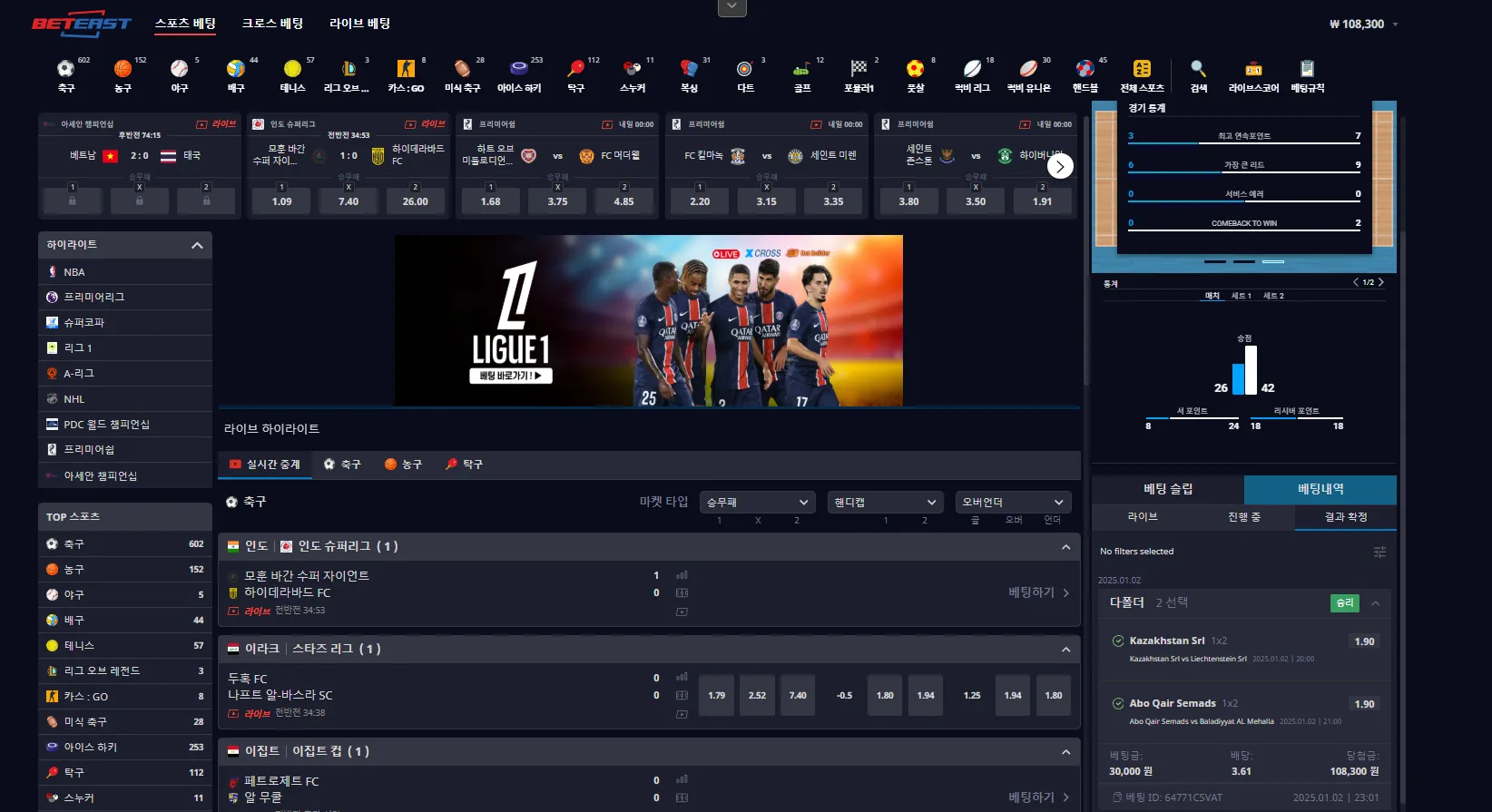Open the 탁구 paddle icon in the top sports bar
Viewport: 1492px width, 812px height.
click(575, 69)
